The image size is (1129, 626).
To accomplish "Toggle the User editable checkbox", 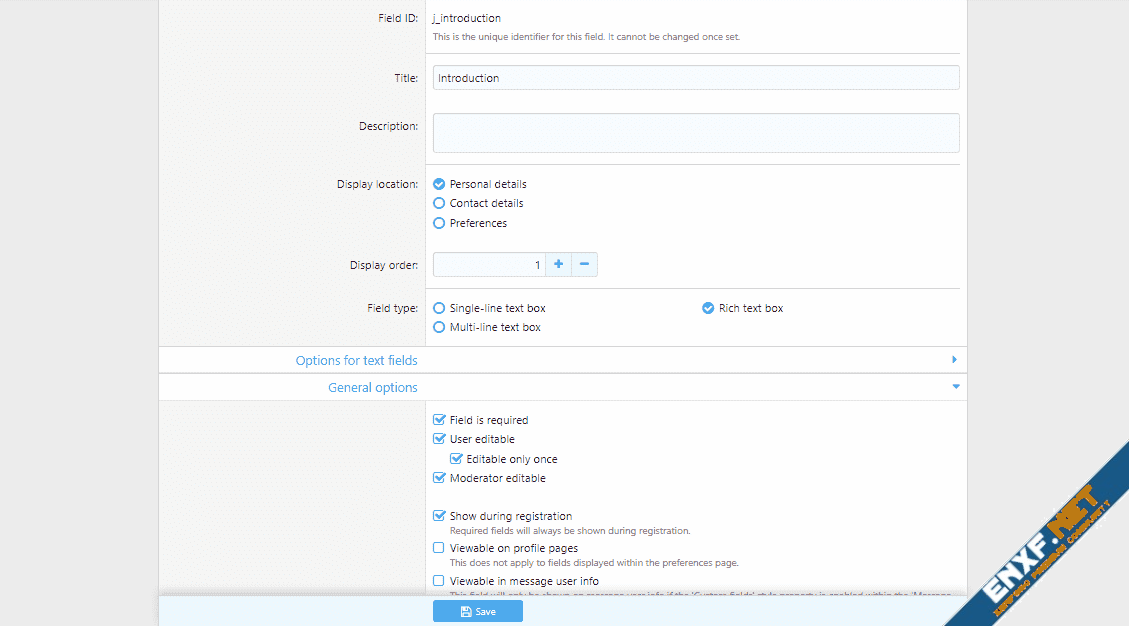I will tap(439, 439).
